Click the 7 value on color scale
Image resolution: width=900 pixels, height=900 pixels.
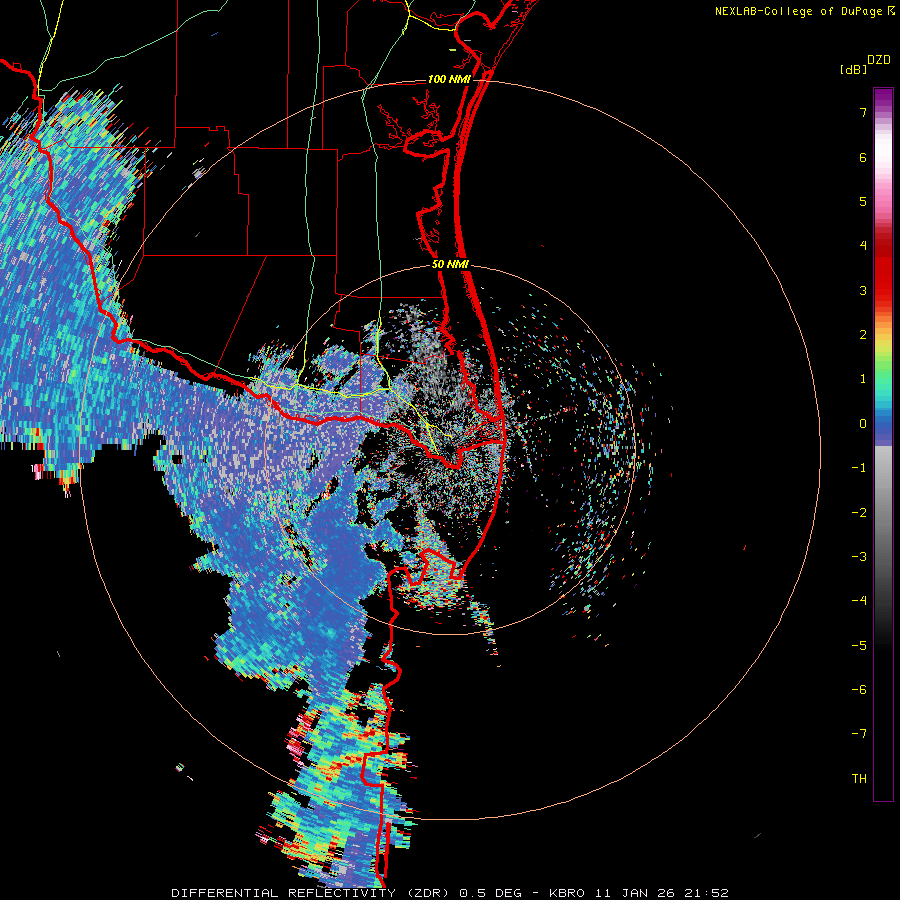tap(863, 112)
